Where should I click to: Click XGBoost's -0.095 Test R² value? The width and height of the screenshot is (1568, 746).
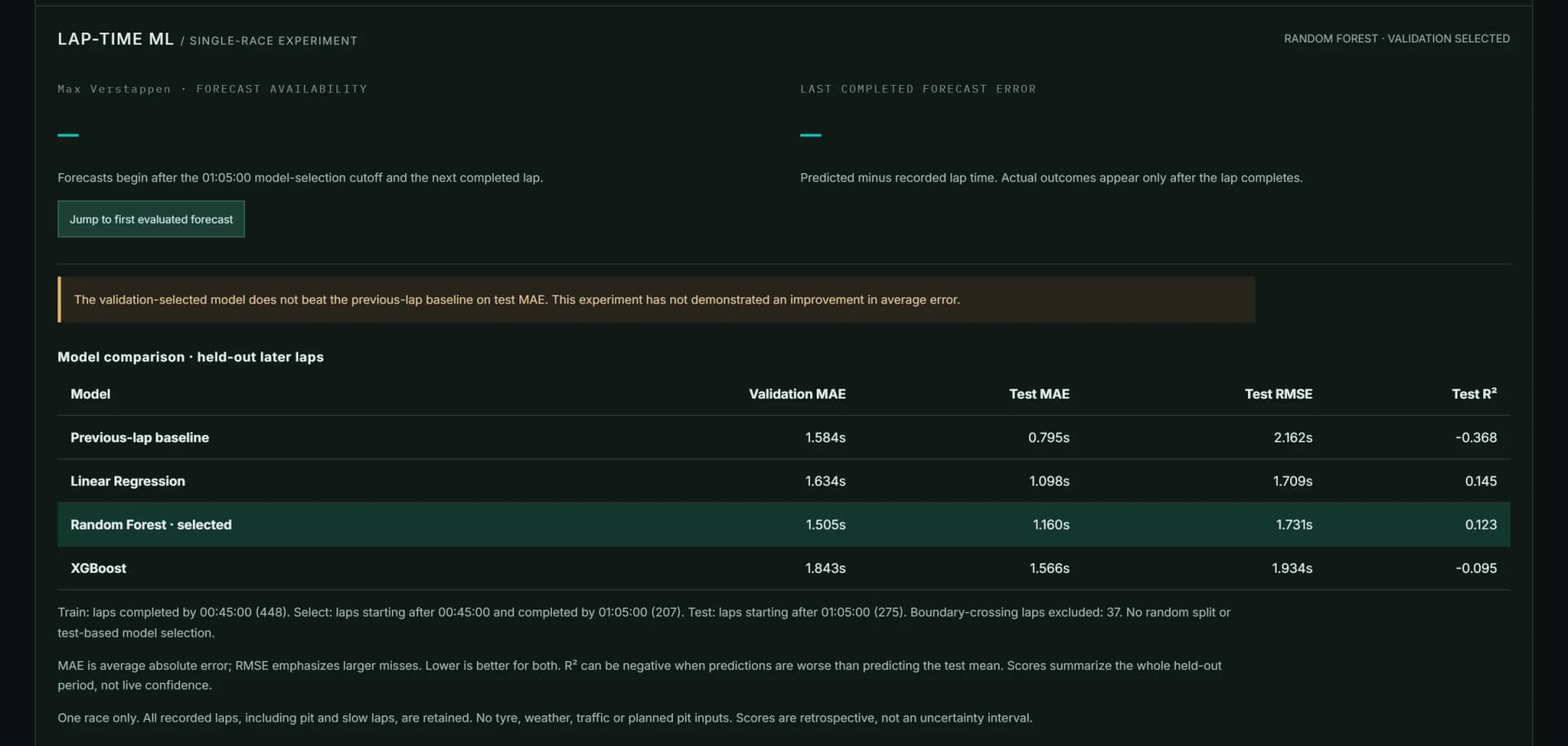1476,568
